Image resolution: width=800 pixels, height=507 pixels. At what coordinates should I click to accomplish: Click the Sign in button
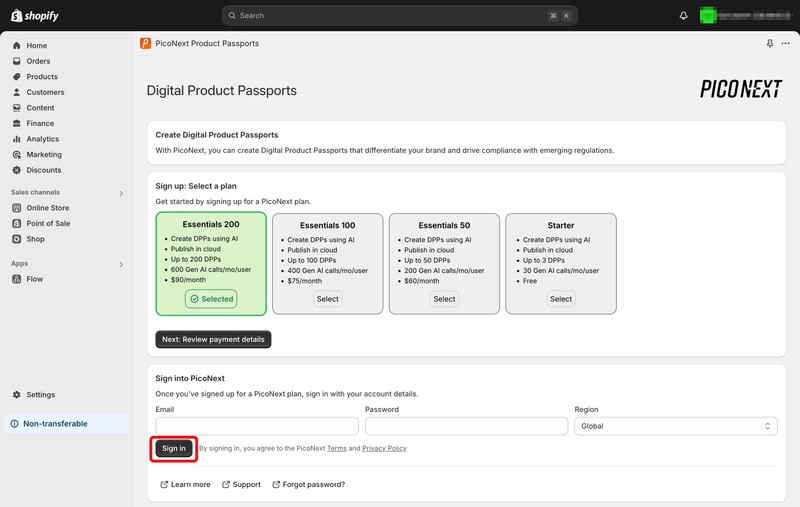click(174, 448)
